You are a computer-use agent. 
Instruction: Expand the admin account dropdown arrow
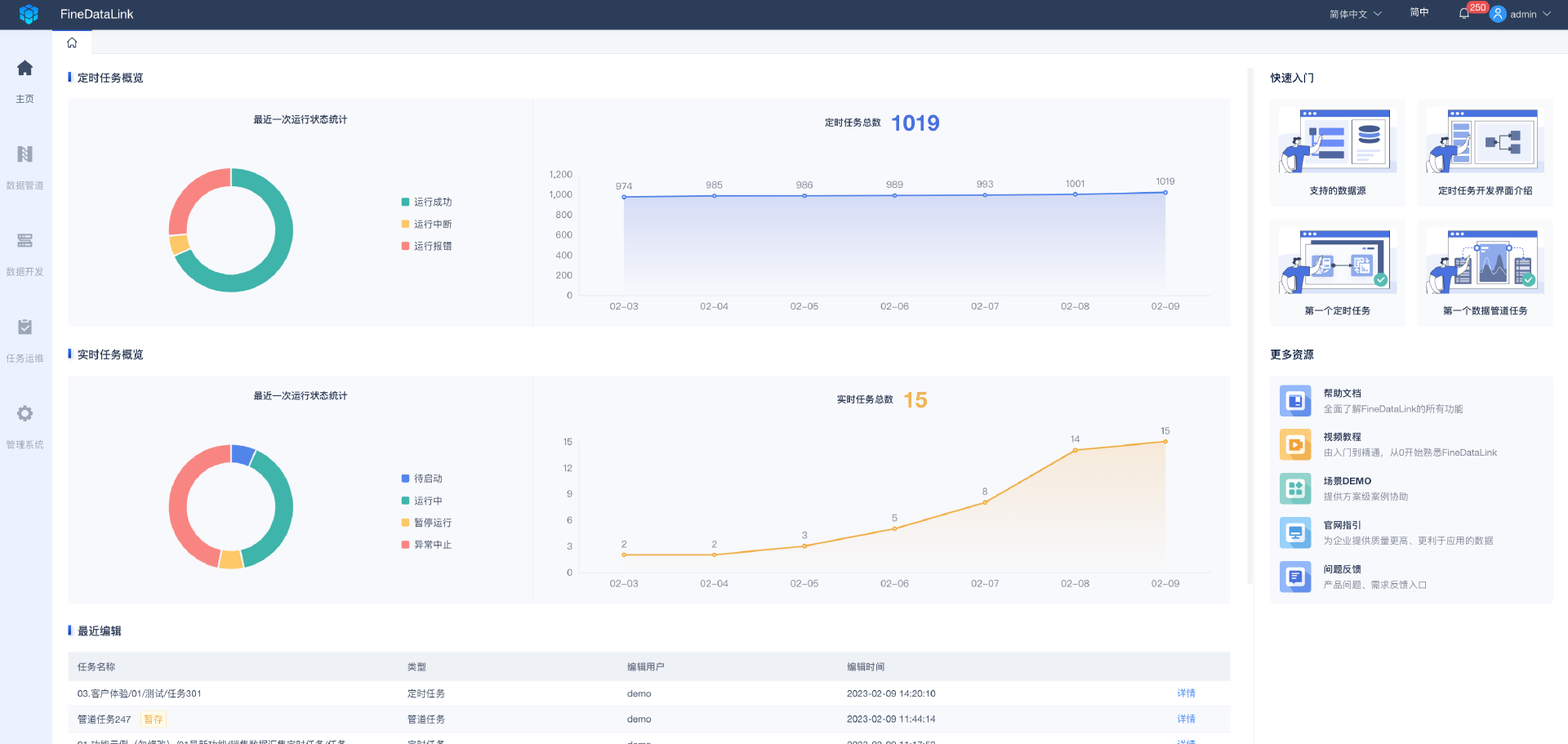point(1547,14)
